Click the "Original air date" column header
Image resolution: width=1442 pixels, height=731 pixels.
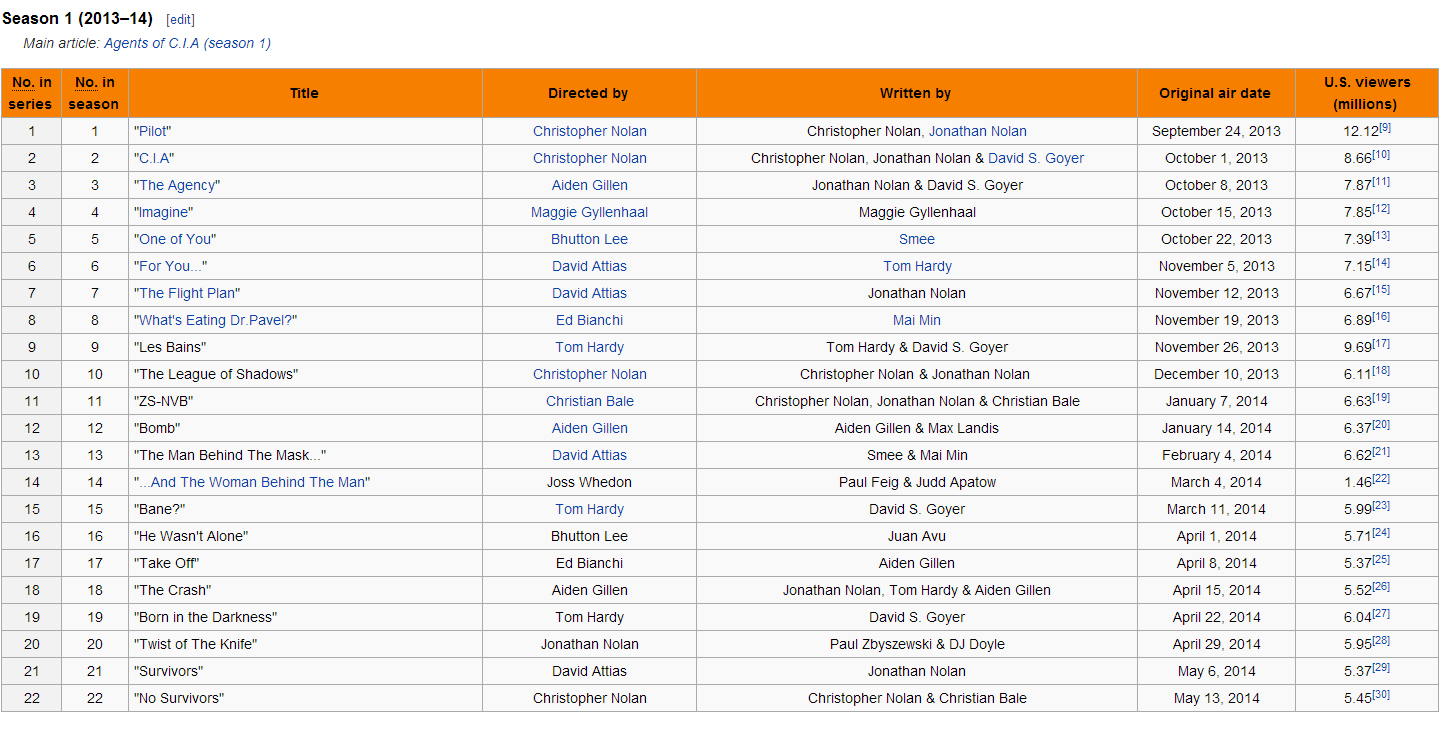pos(1215,93)
